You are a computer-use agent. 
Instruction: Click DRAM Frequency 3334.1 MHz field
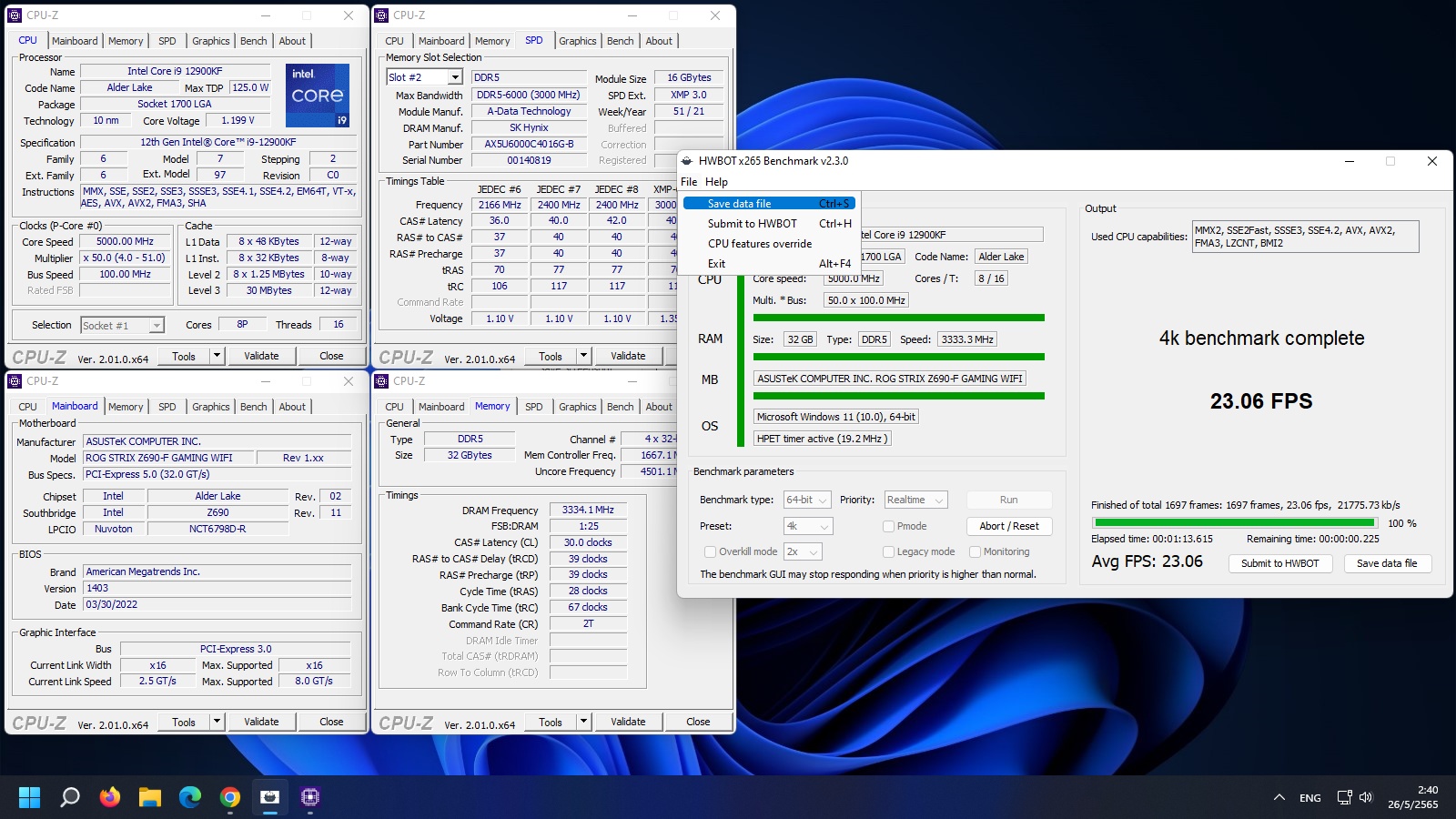(x=588, y=510)
